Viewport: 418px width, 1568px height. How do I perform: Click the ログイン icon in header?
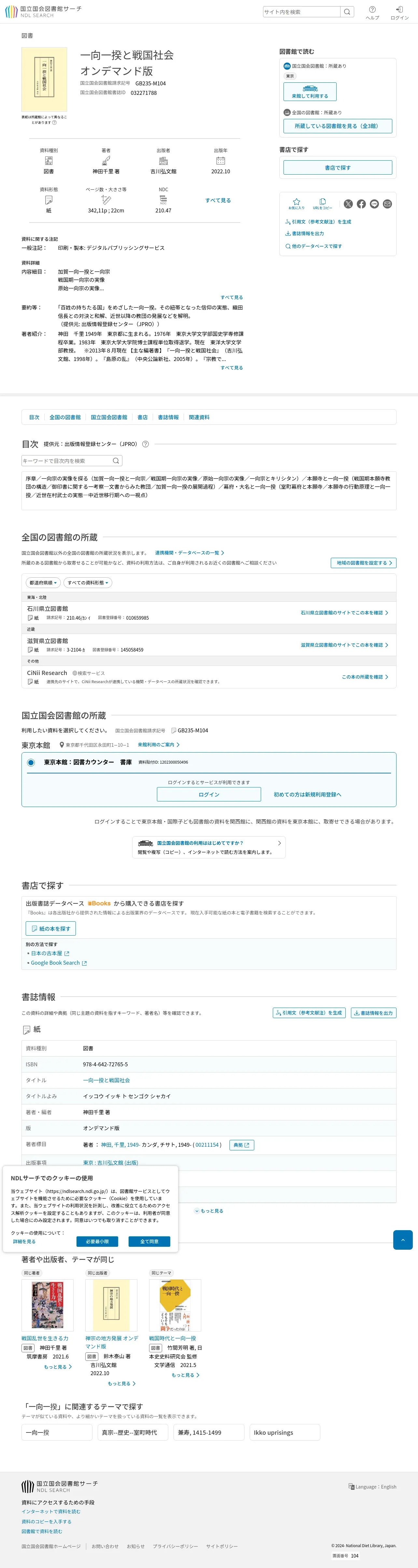click(x=399, y=13)
